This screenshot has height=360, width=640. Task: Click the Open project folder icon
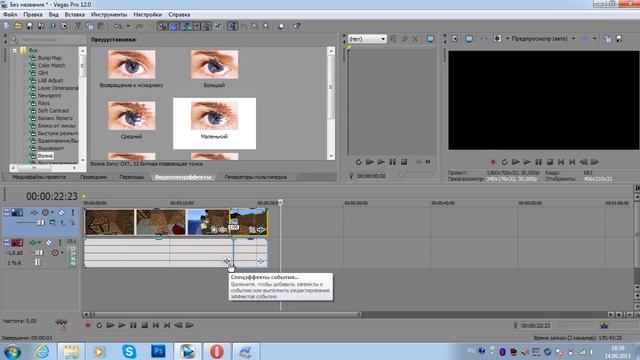coord(18,26)
